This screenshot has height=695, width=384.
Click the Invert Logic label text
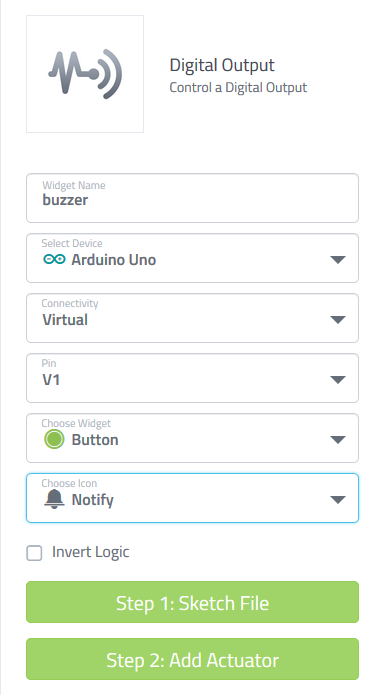point(90,552)
